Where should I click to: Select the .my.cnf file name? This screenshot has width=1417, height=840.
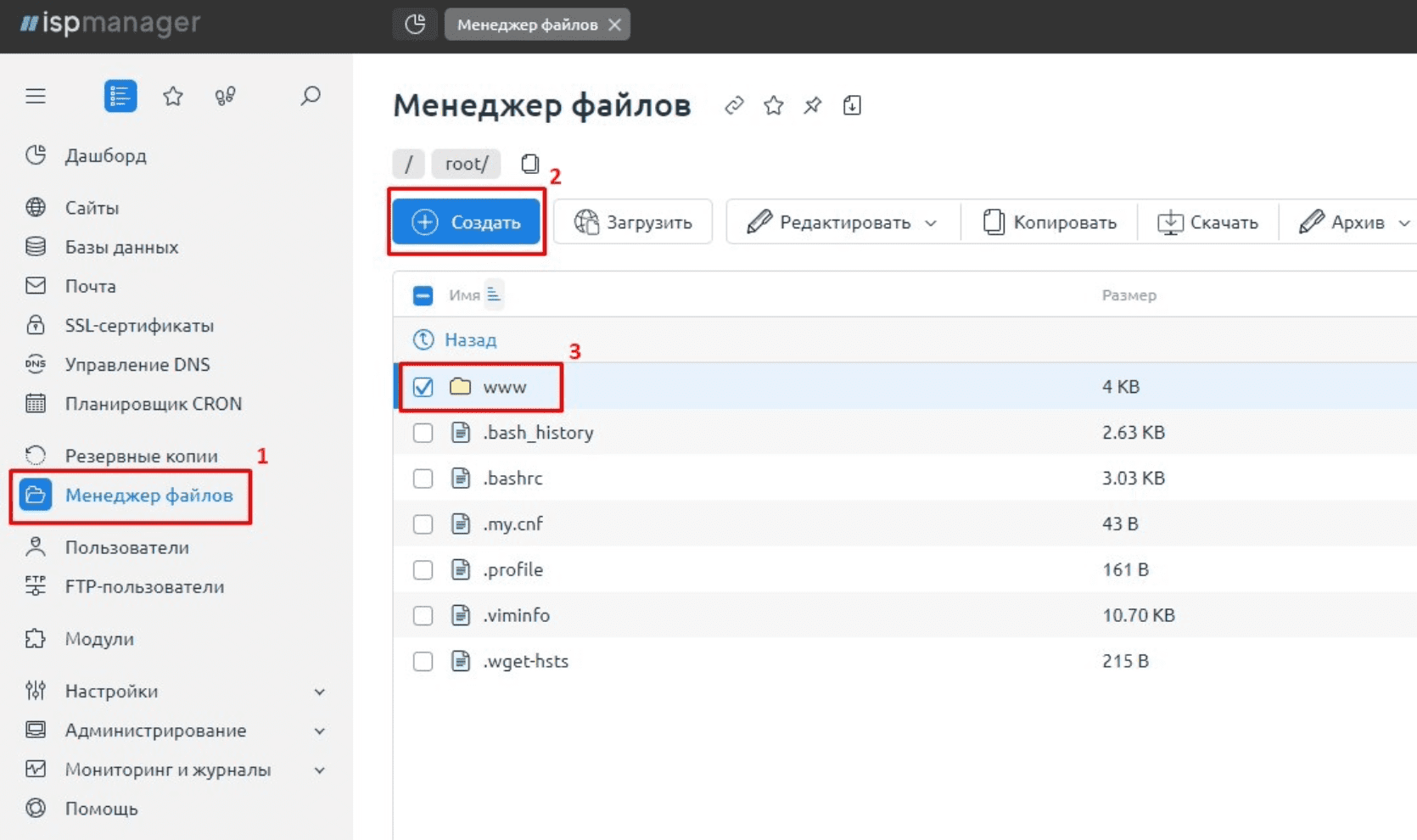pyautogui.click(x=512, y=524)
